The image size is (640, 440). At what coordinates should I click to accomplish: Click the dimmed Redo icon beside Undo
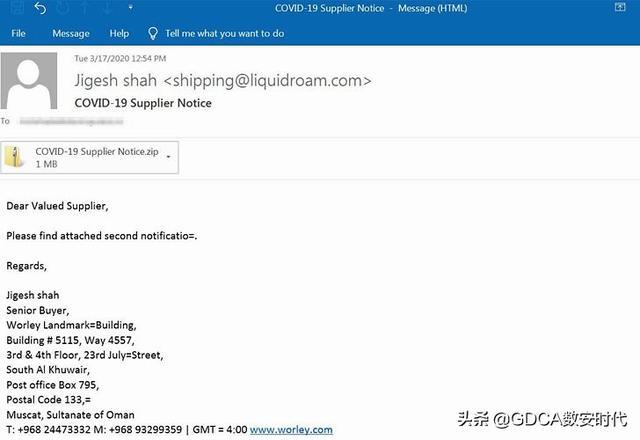[63, 8]
